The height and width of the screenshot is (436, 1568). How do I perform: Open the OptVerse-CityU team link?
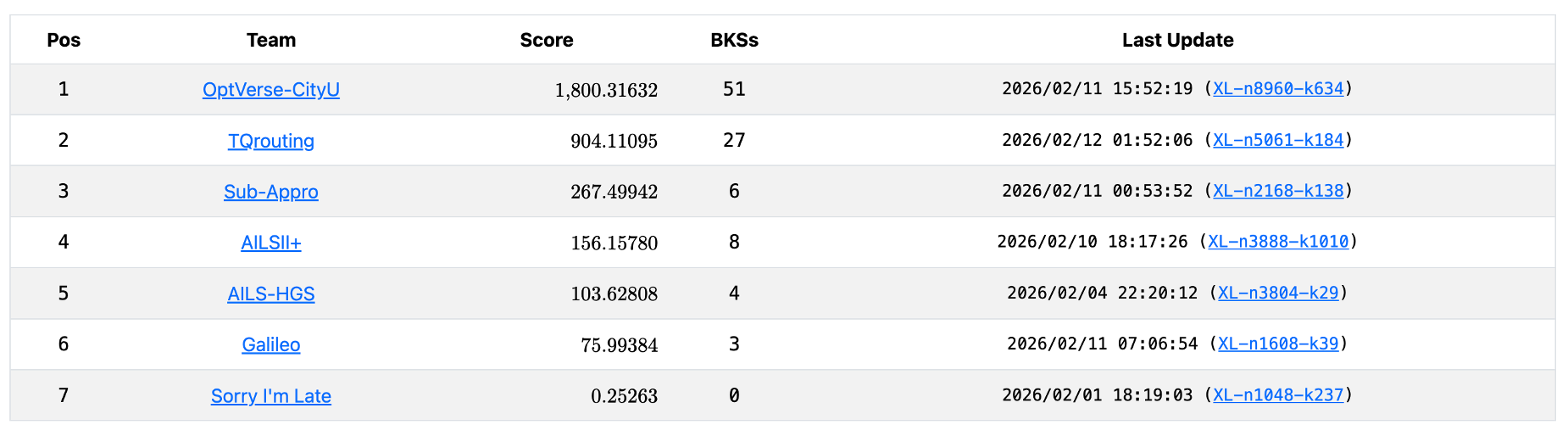point(270,90)
